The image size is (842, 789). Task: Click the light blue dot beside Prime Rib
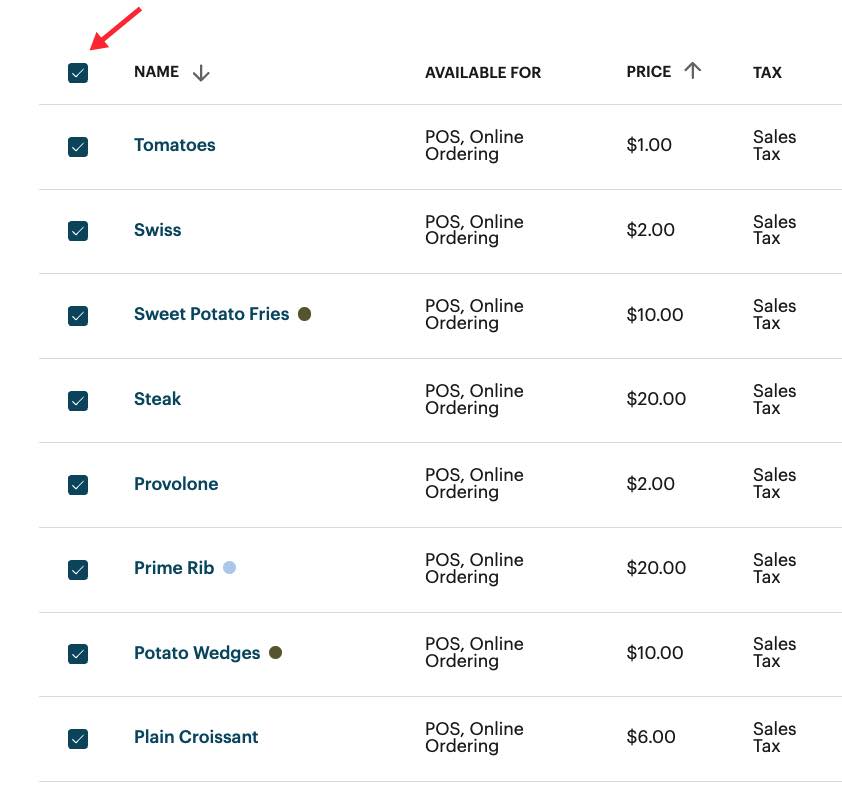coord(229,568)
